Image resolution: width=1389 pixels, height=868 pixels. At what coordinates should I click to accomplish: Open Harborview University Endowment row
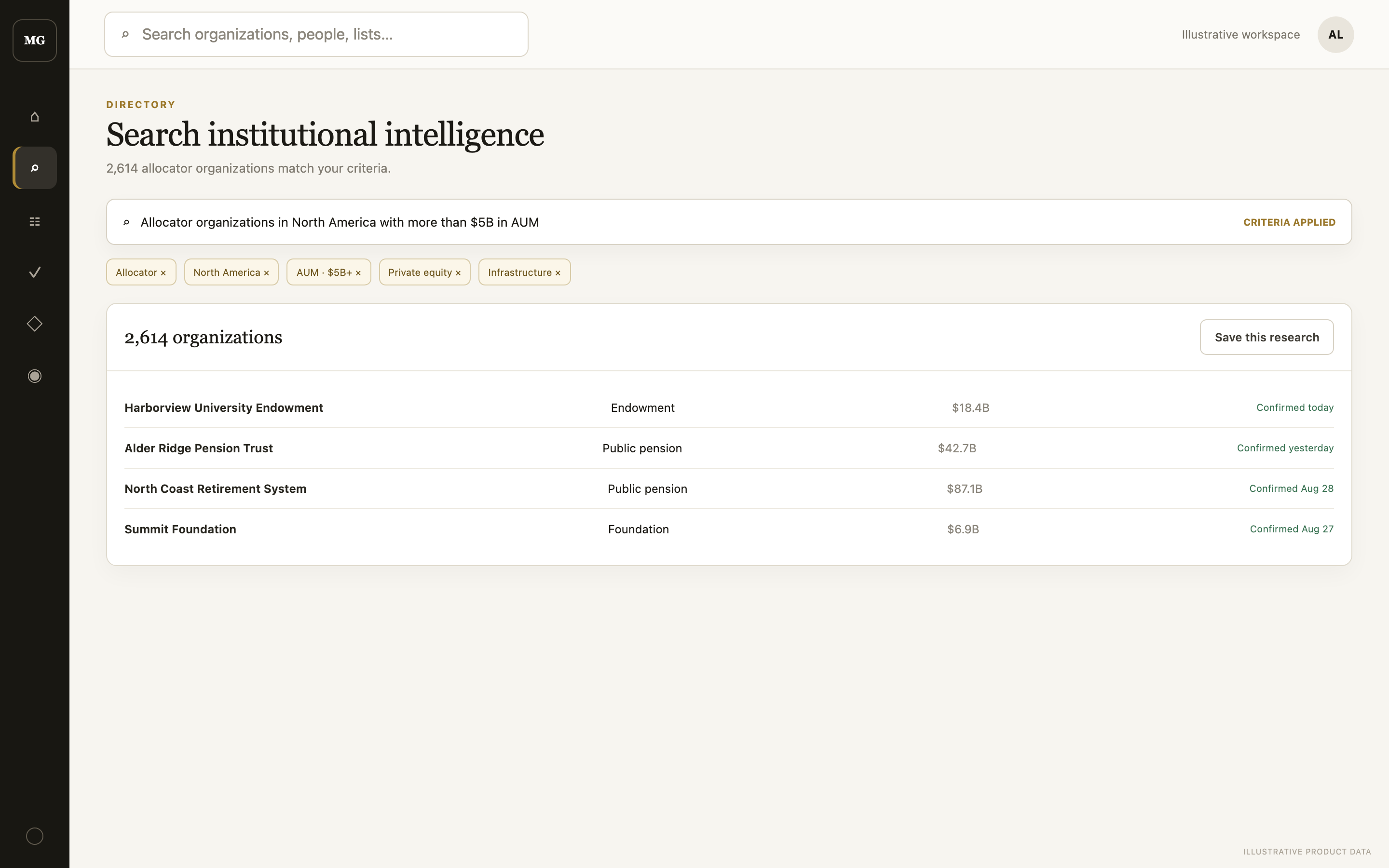[728, 407]
